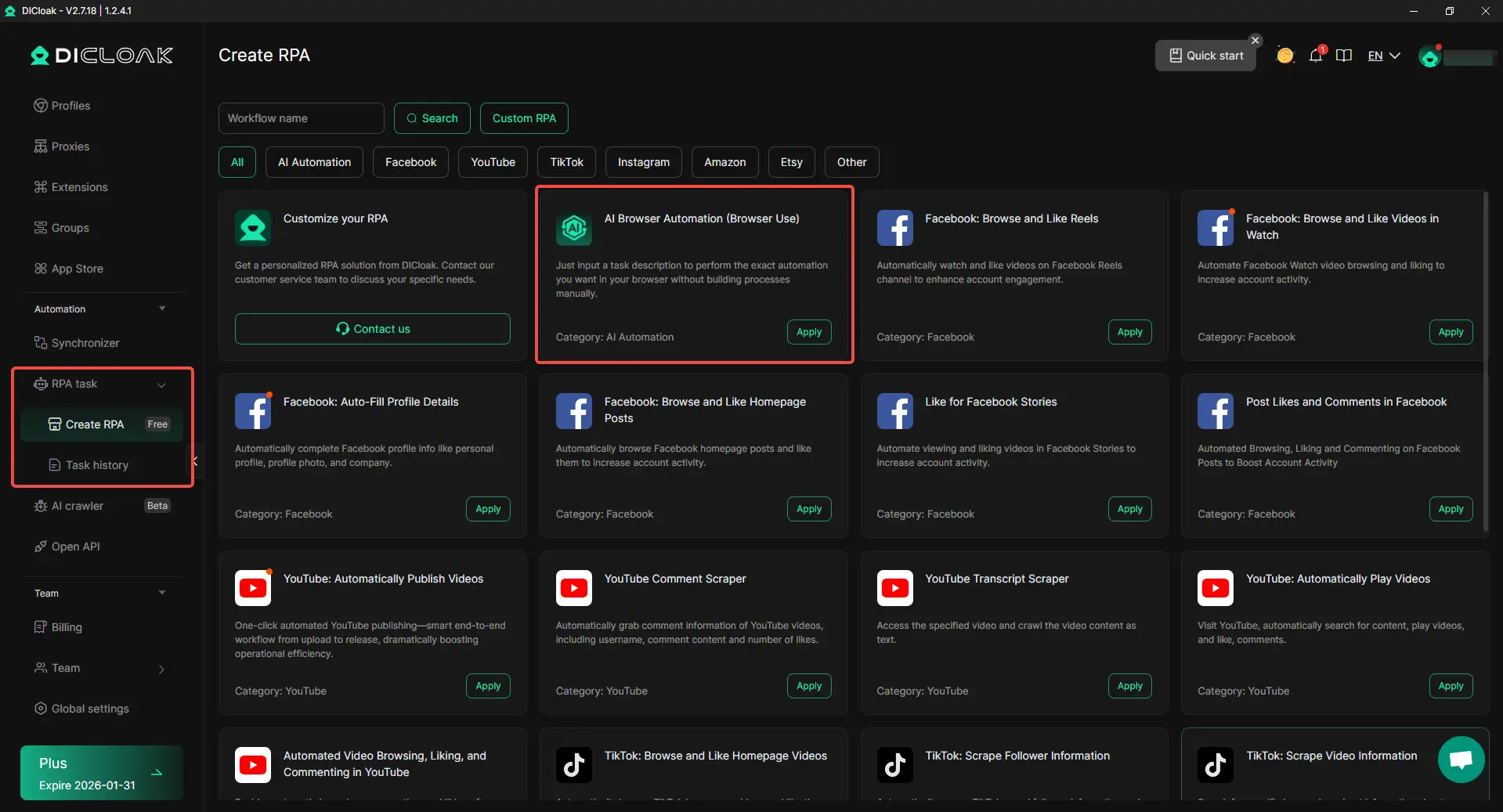Select the TikTok category tab

(x=566, y=162)
